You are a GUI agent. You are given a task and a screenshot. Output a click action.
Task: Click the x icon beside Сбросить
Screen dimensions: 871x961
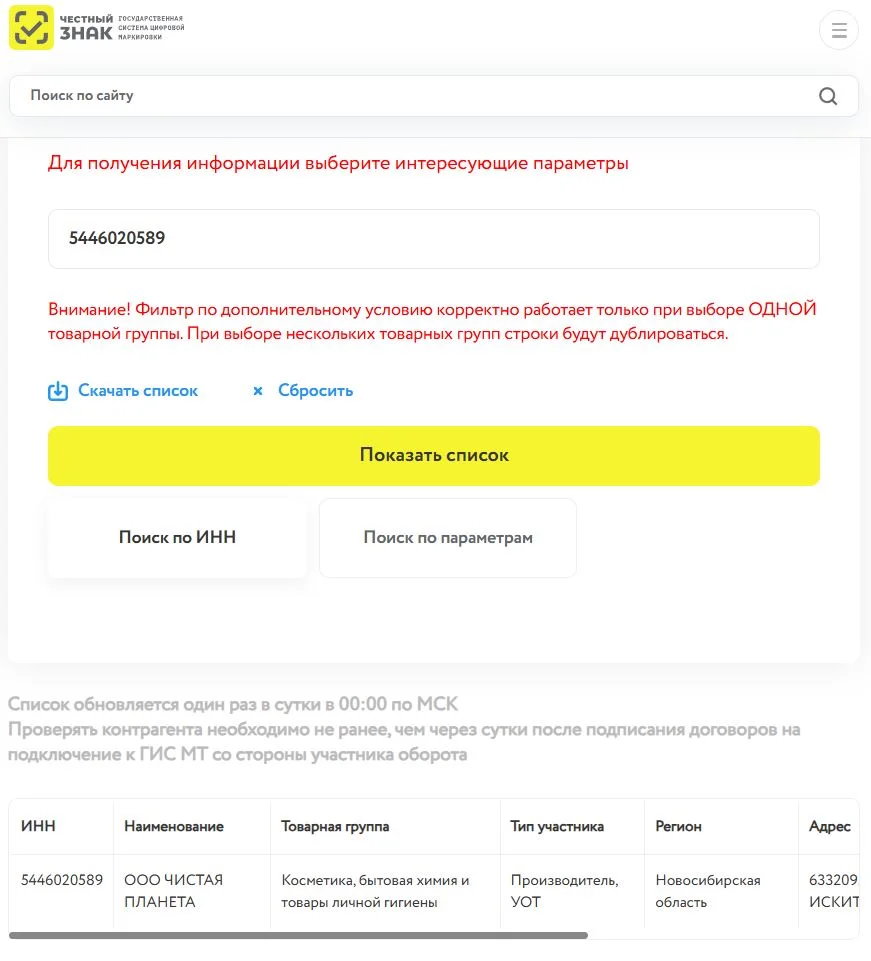click(258, 391)
